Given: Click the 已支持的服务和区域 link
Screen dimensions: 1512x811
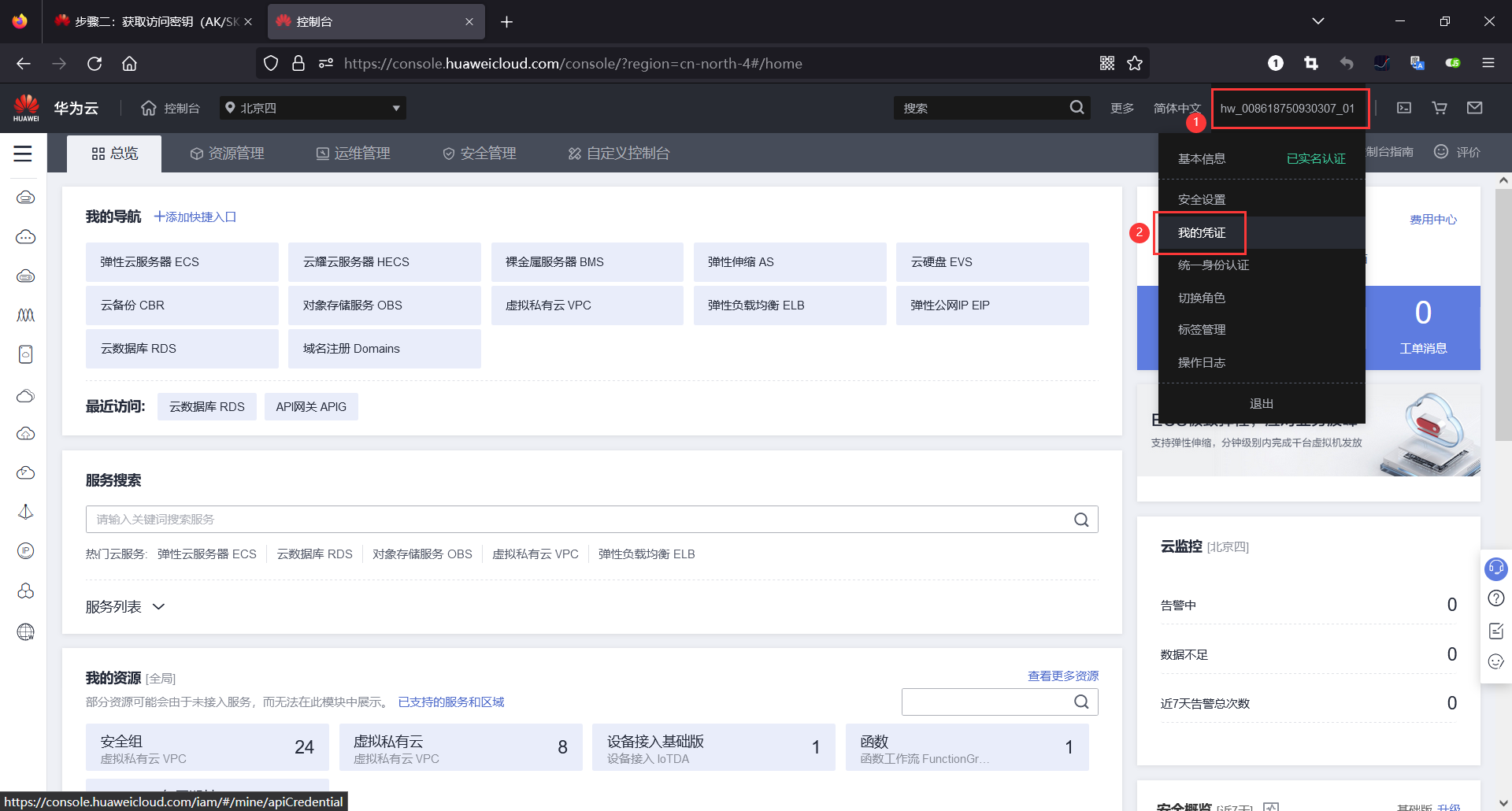Looking at the screenshot, I should coord(451,702).
